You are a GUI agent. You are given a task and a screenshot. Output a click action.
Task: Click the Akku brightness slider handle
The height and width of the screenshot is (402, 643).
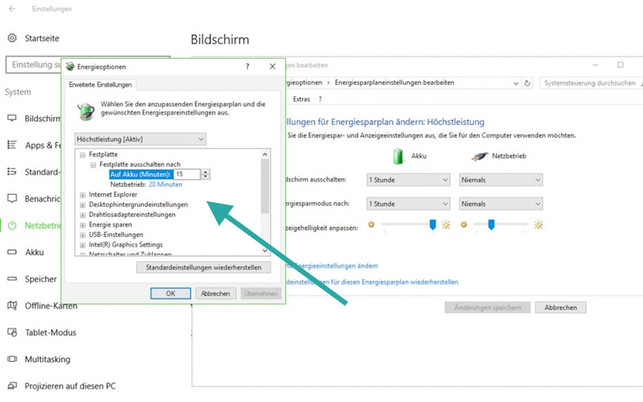coord(433,225)
